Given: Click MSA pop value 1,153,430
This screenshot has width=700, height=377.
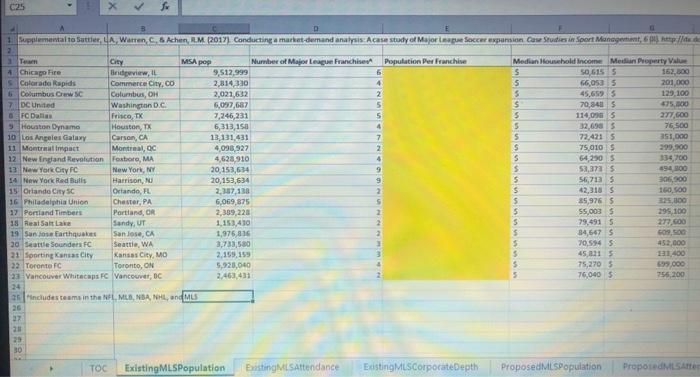Looking at the screenshot, I should tap(217, 223).
